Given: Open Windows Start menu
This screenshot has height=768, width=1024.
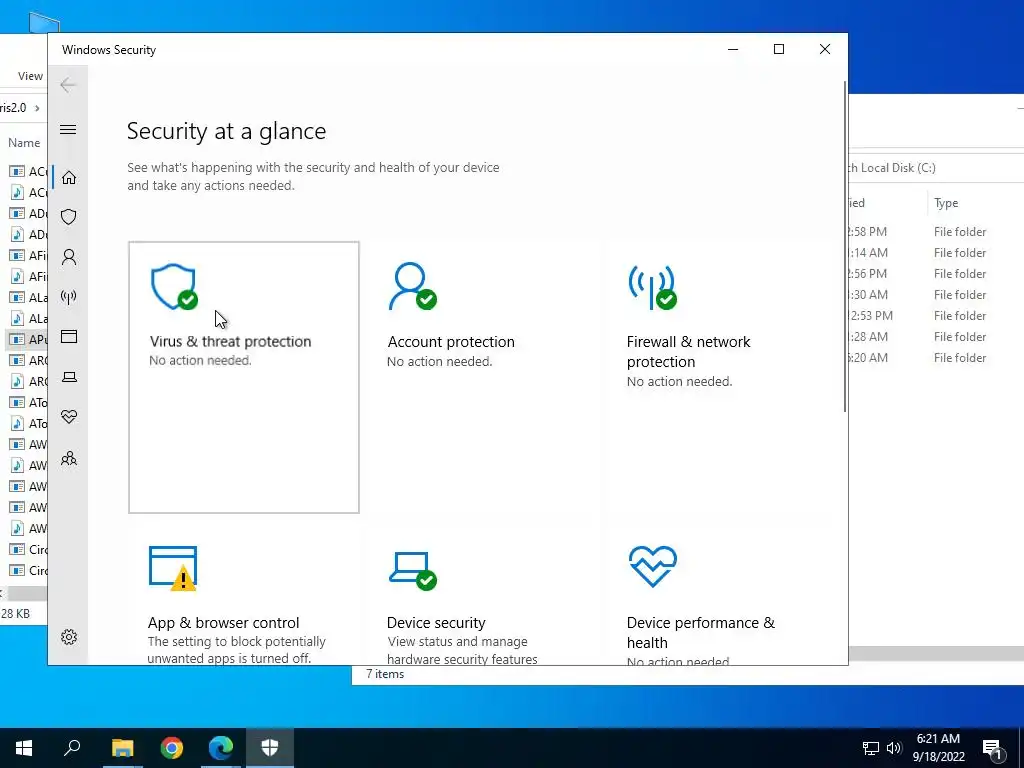Looking at the screenshot, I should (24, 748).
